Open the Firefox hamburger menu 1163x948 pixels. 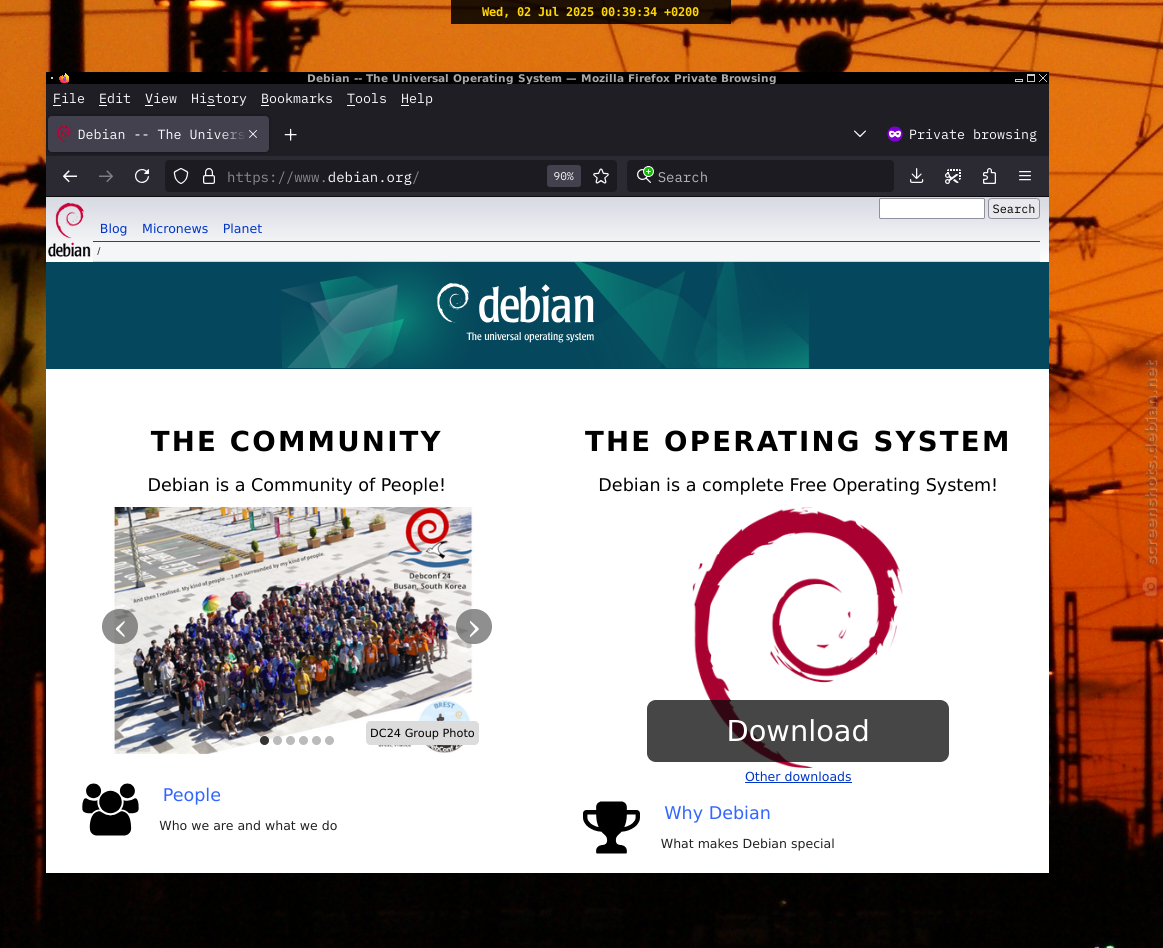[1025, 177]
